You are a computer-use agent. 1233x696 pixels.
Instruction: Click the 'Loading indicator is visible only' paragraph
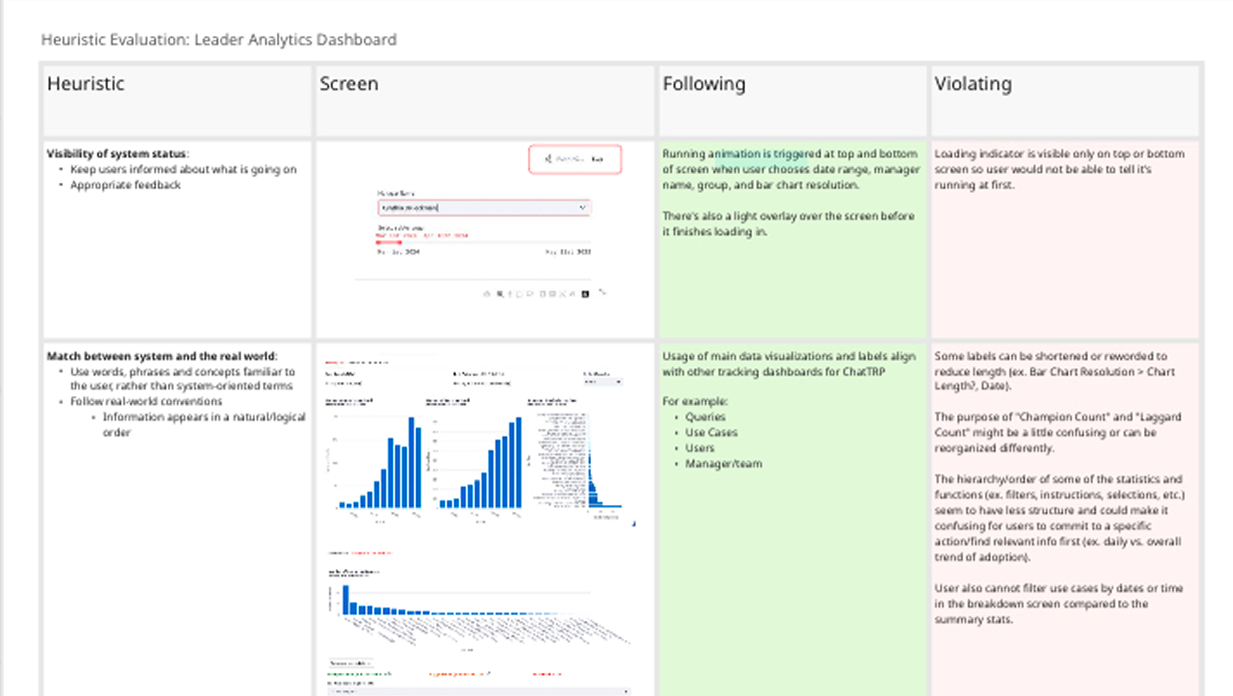tap(1059, 169)
